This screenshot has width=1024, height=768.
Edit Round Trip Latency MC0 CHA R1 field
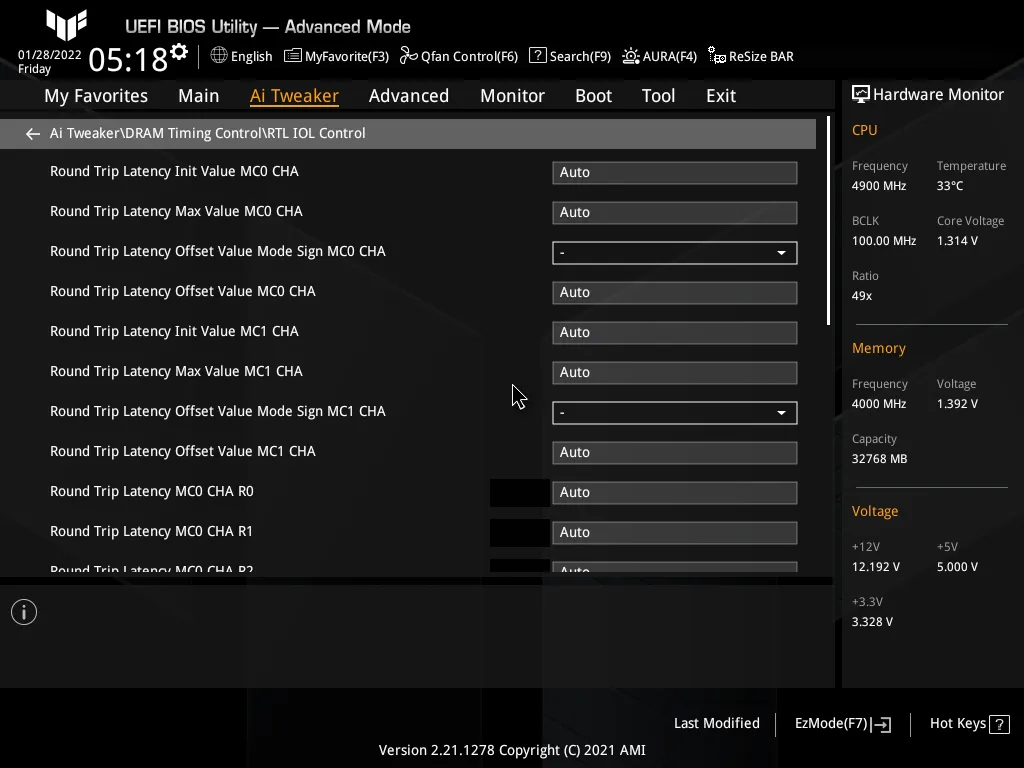(675, 532)
